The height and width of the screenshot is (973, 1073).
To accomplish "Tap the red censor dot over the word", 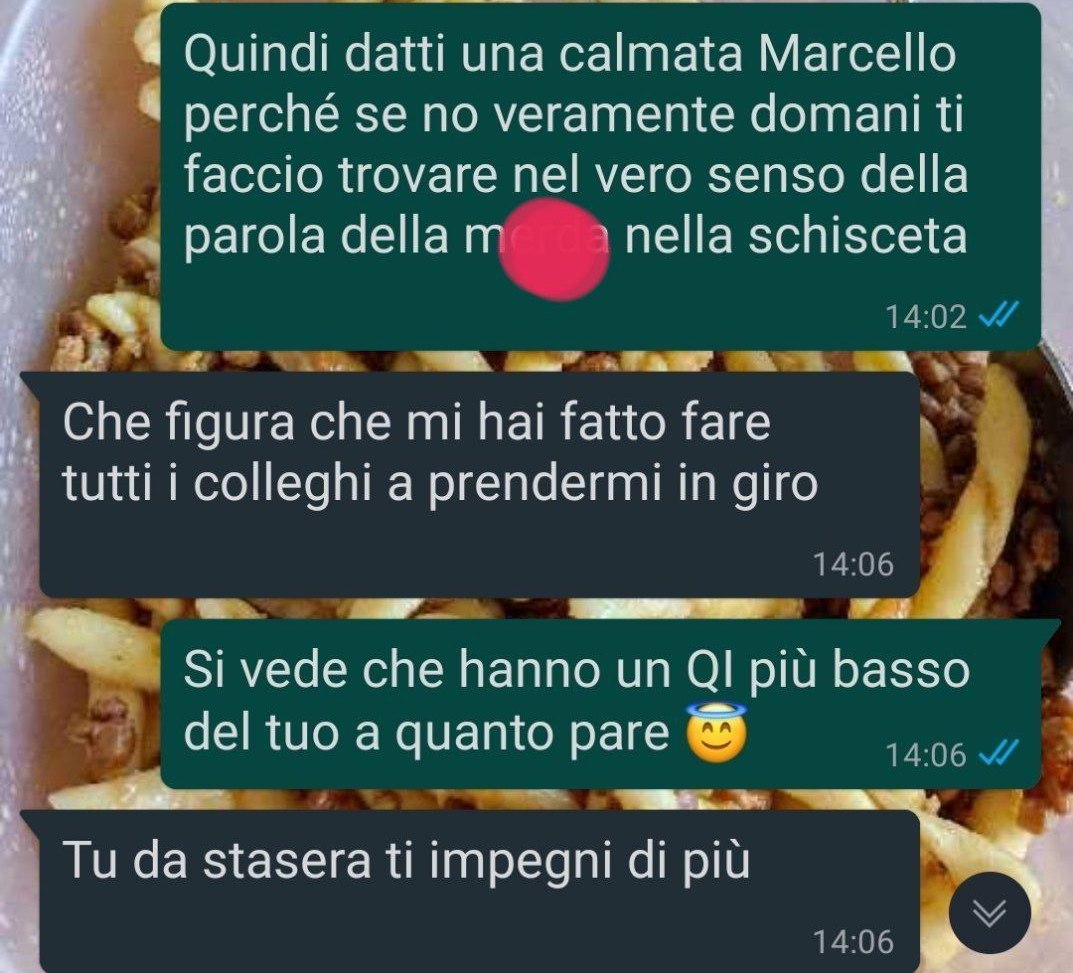I will tap(554, 250).
